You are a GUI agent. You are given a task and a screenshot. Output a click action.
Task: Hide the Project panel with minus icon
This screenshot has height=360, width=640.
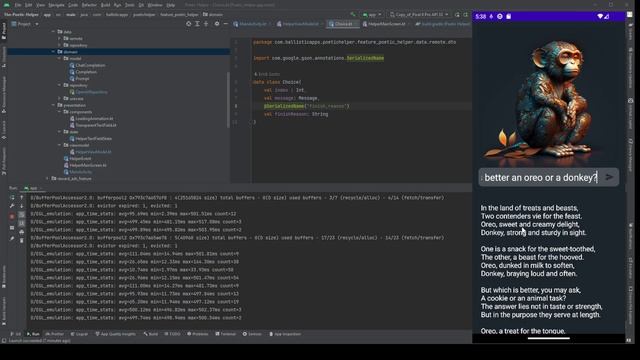[x=225, y=24]
